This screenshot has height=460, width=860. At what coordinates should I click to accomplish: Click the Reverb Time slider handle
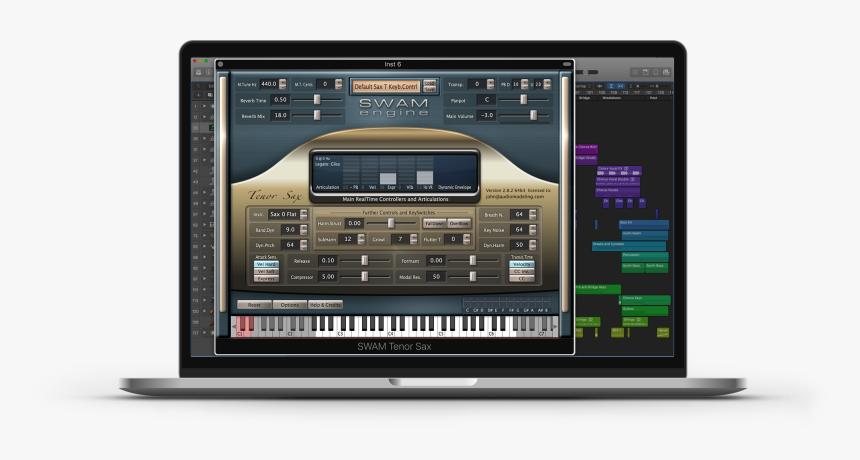pyautogui.click(x=316, y=100)
